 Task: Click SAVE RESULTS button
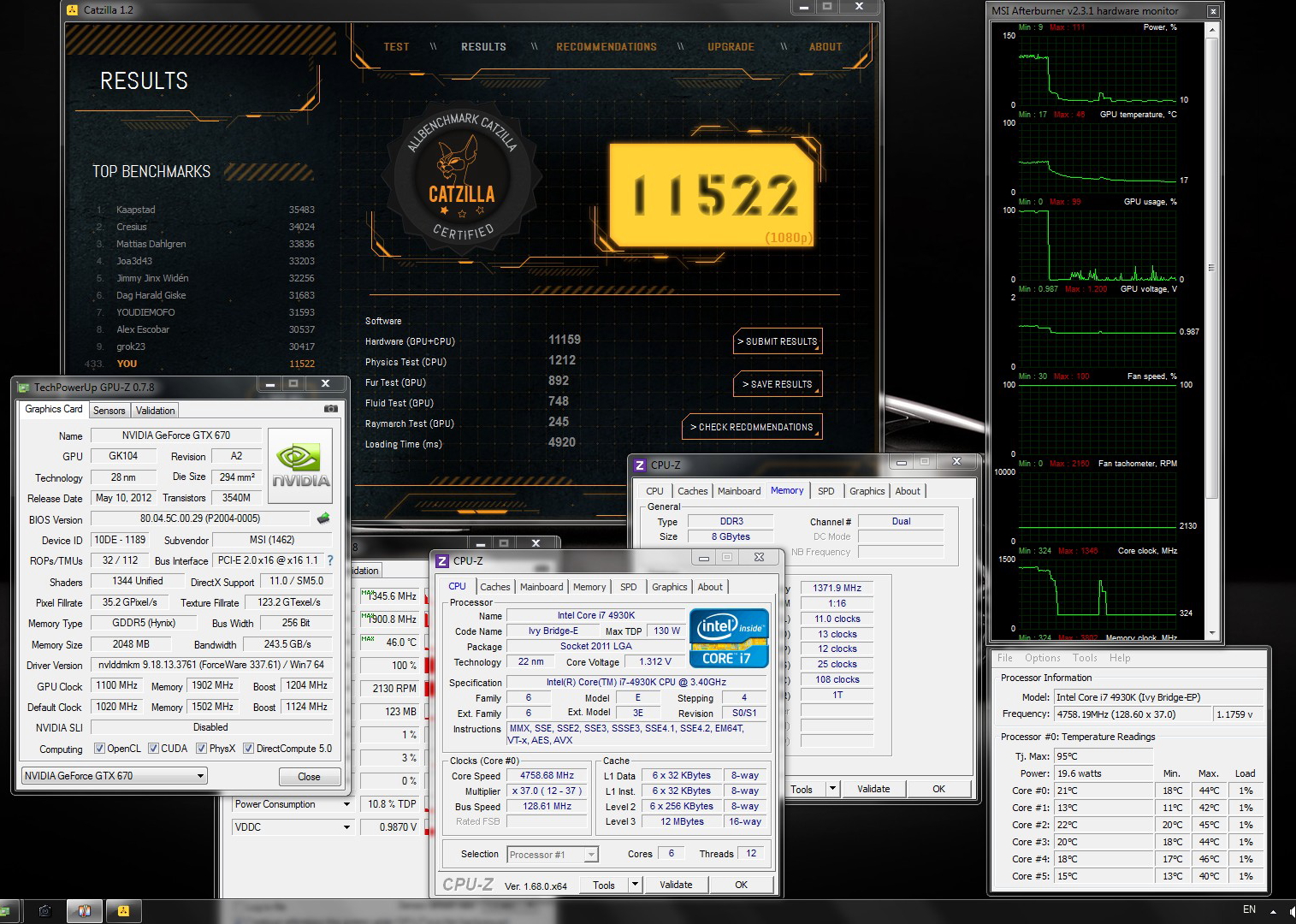778,384
